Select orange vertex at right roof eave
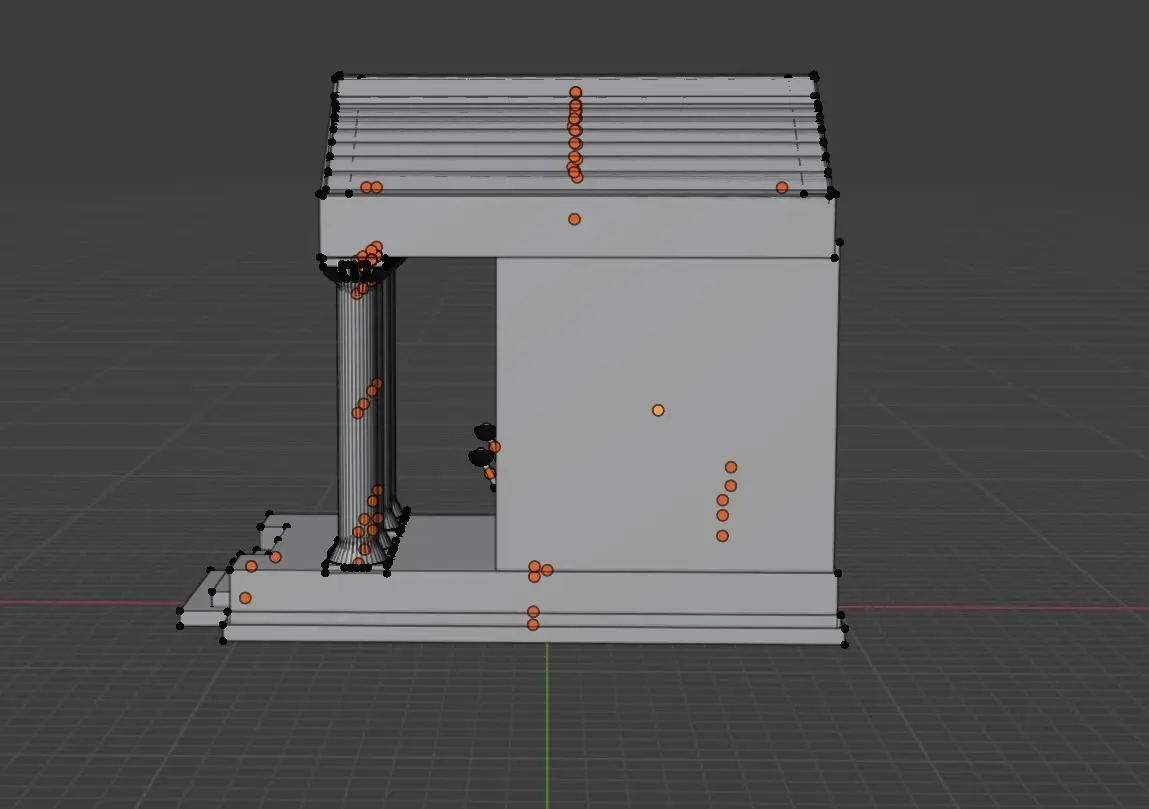 point(782,188)
